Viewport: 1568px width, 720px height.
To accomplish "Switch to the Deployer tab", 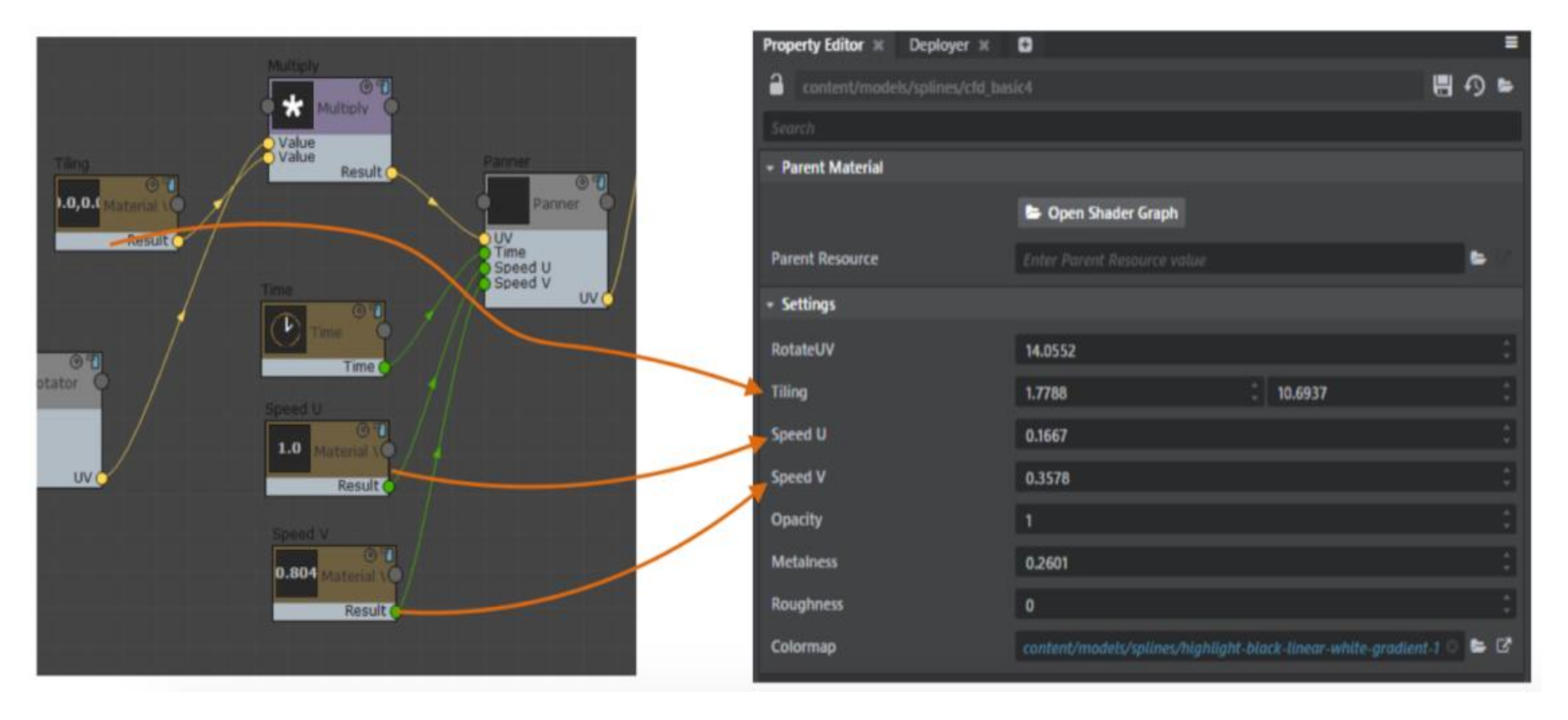I will click(x=938, y=45).
